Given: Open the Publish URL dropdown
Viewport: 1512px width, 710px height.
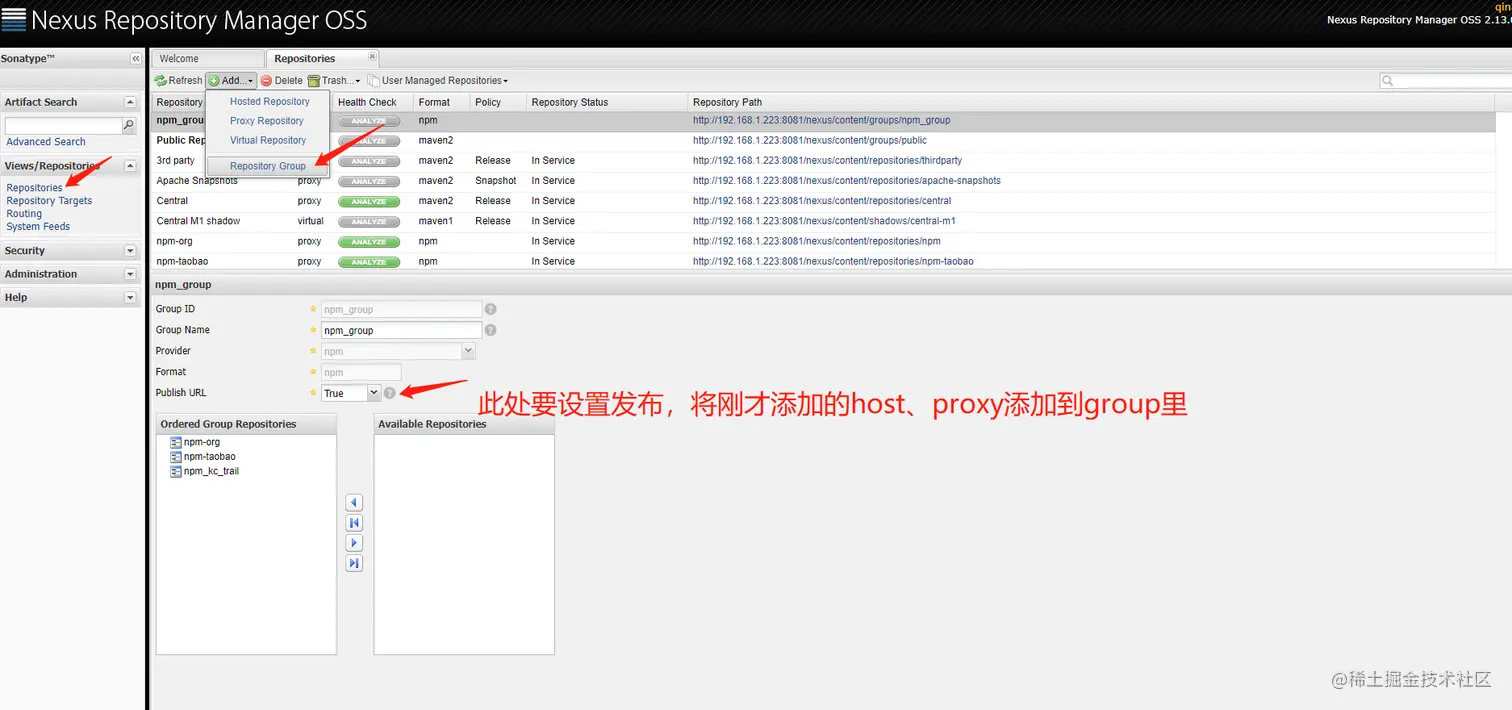Looking at the screenshot, I should point(374,393).
